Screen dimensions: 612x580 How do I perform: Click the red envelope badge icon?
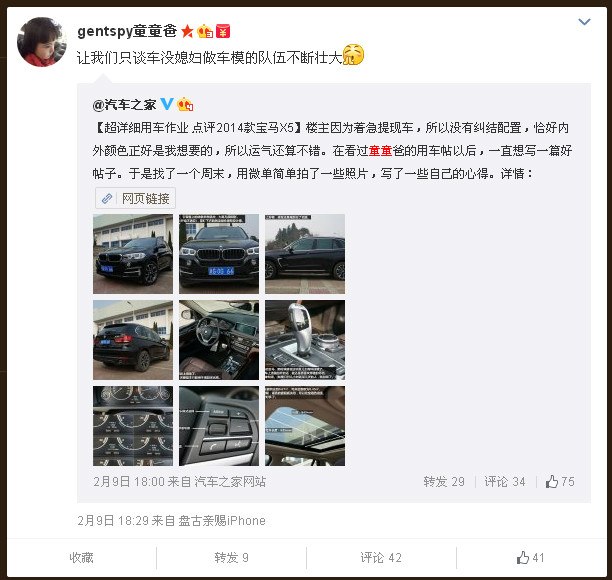tap(223, 31)
